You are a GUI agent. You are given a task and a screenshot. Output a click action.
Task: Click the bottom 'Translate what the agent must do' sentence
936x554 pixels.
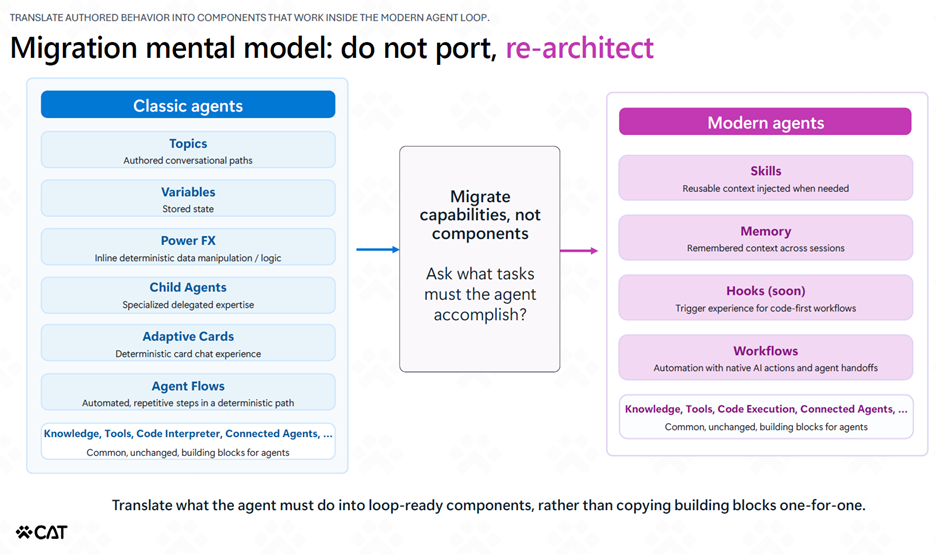488,505
